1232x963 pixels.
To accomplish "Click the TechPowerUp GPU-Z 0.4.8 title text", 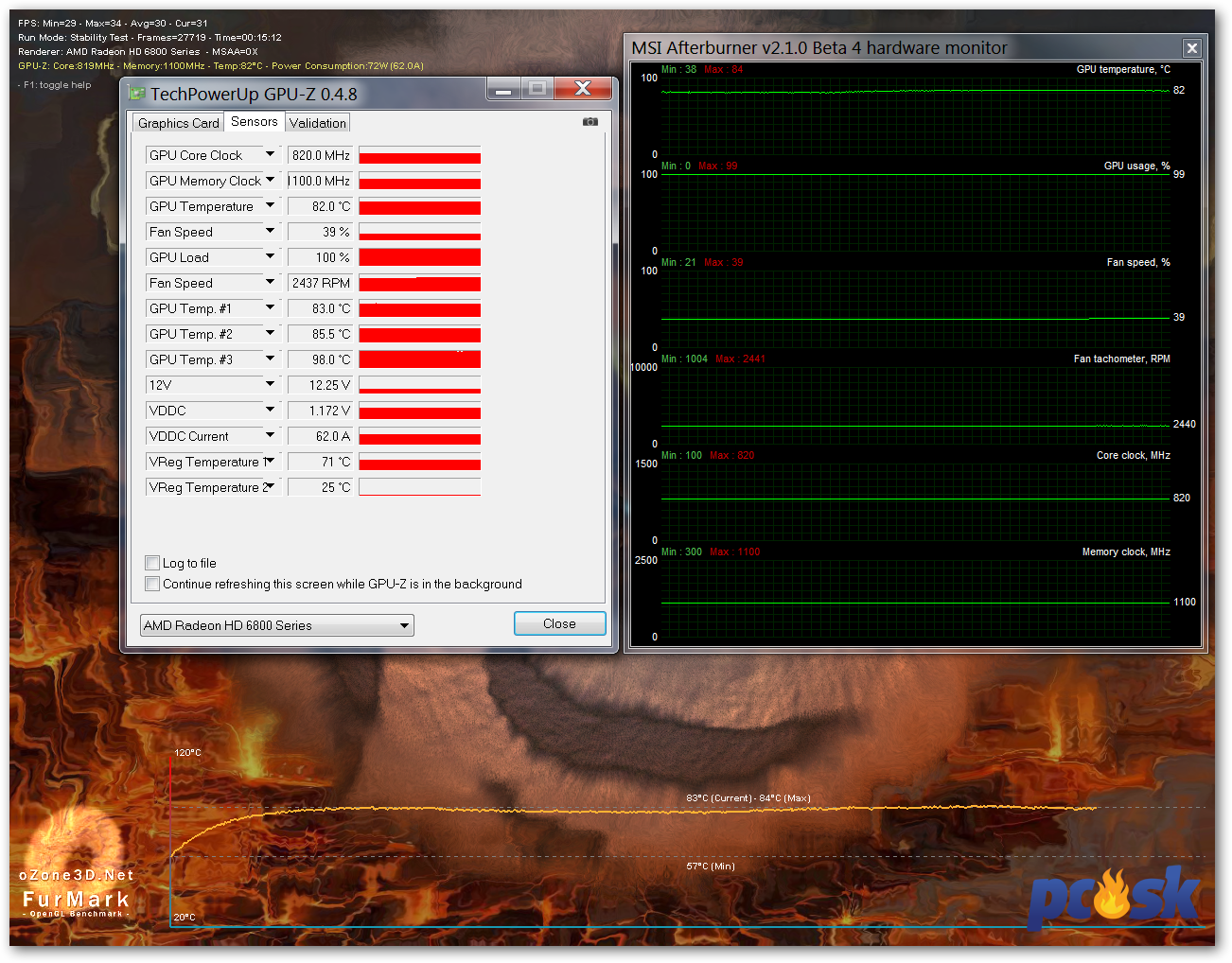I will point(254,94).
